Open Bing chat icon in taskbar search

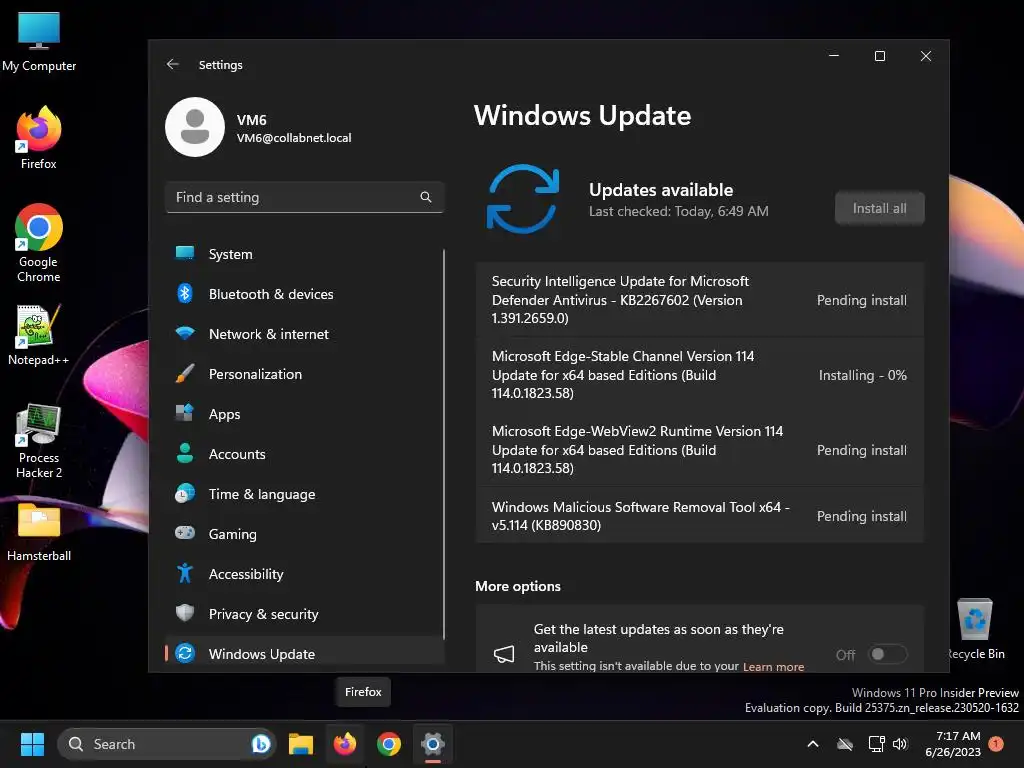pos(261,744)
